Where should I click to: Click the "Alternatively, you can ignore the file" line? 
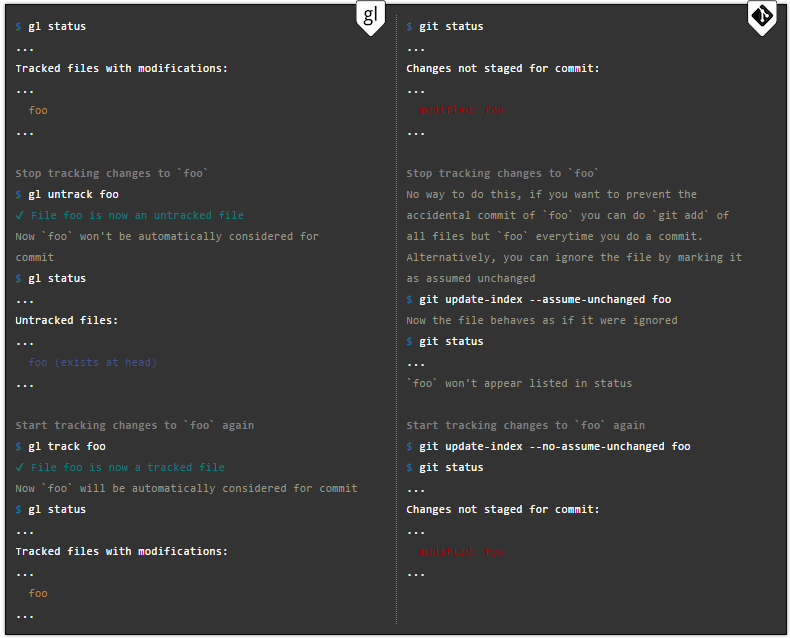click(574, 257)
